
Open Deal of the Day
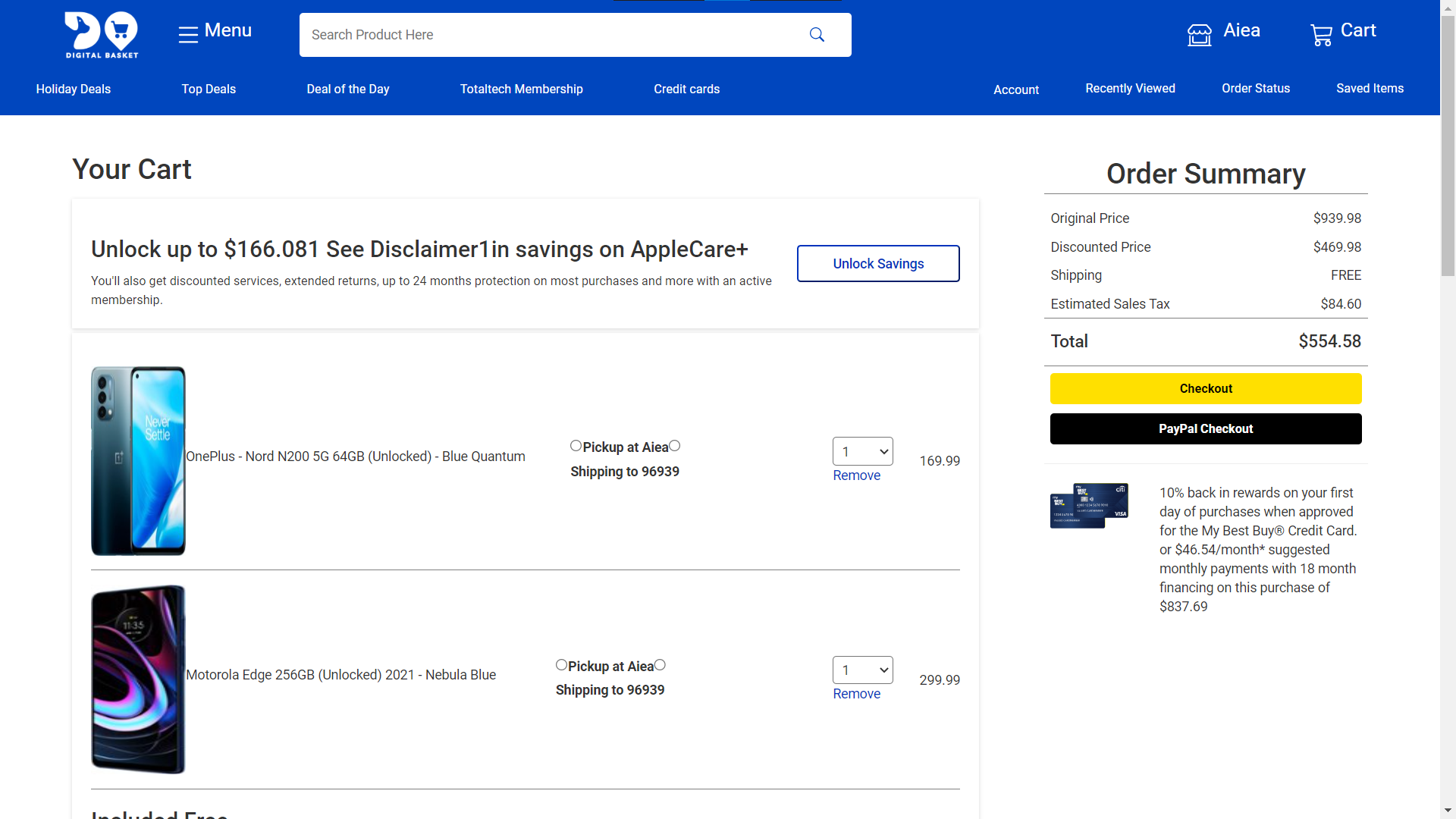pyautogui.click(x=348, y=89)
